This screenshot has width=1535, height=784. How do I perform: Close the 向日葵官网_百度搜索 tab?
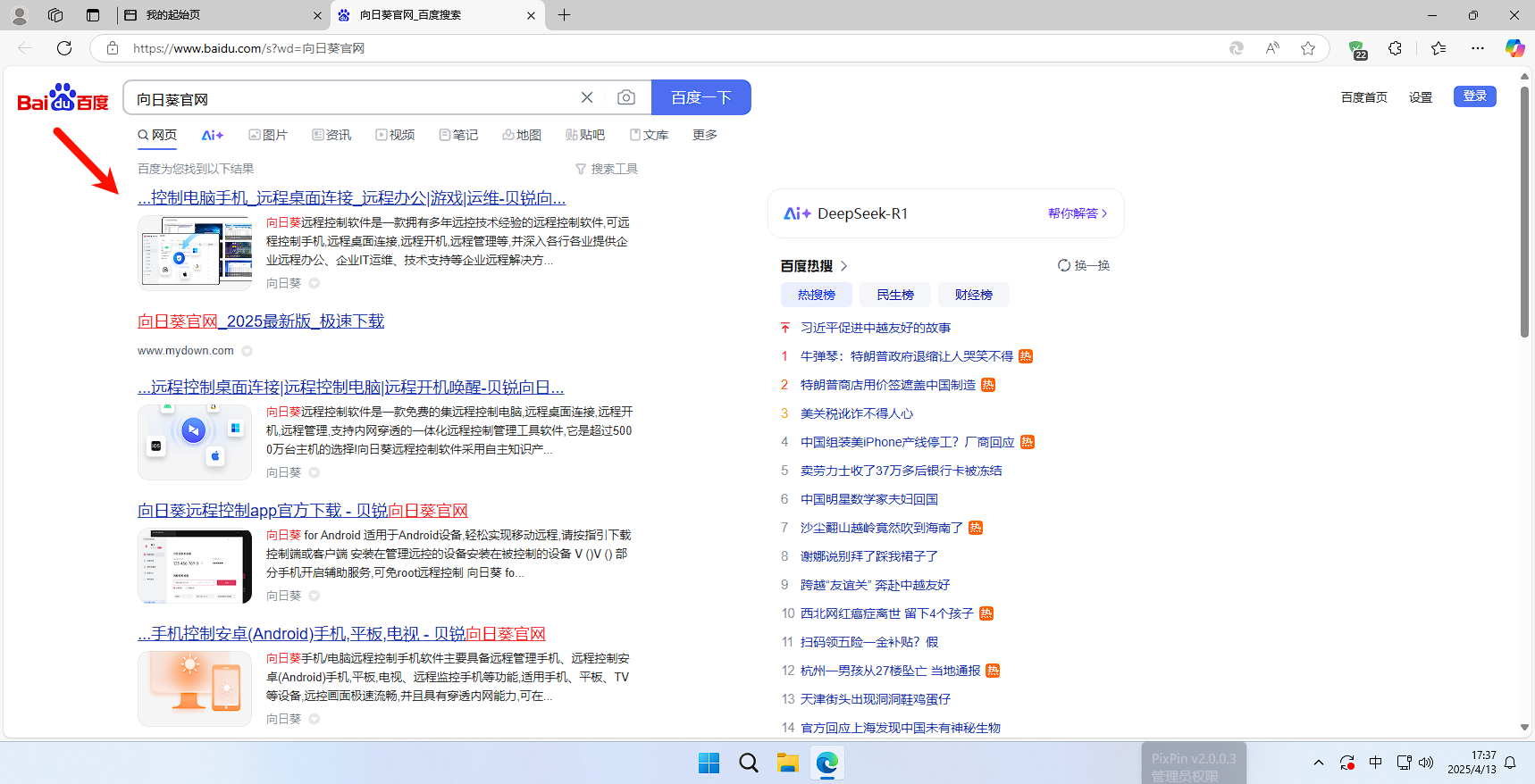click(x=531, y=15)
